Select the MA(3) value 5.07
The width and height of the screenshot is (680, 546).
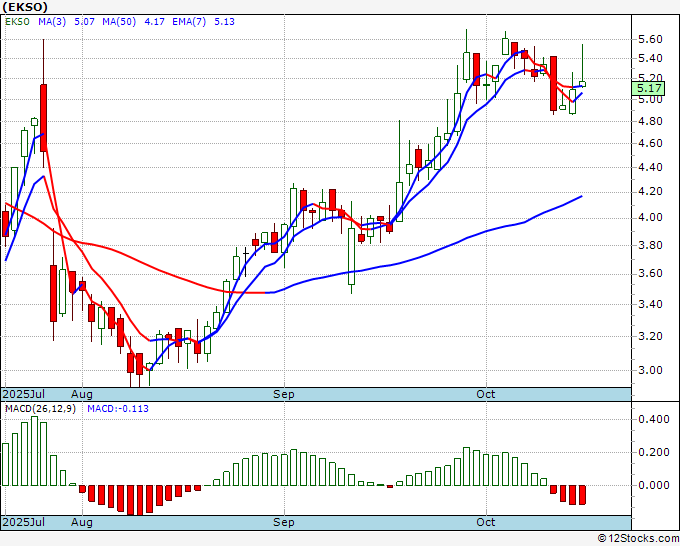coord(84,22)
